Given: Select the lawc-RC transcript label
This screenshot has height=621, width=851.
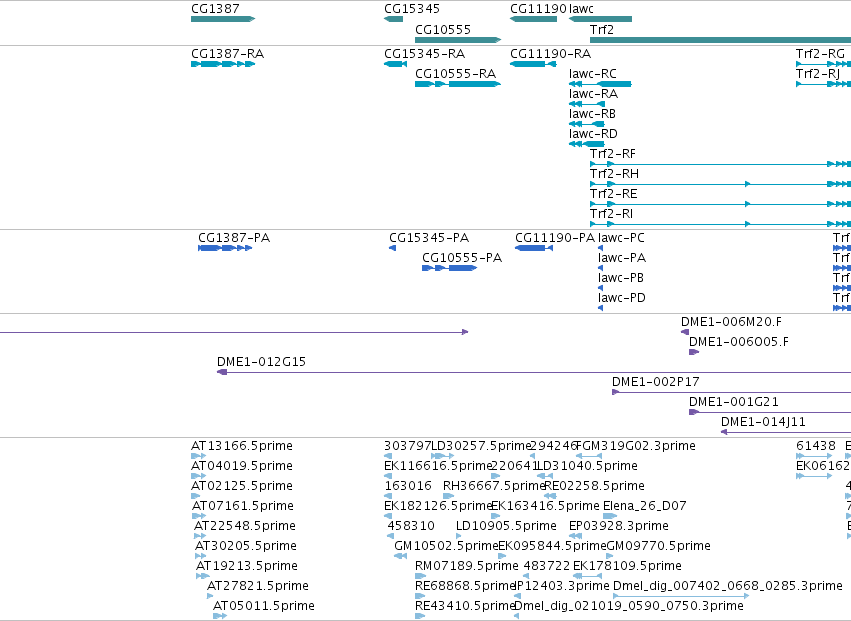Looking at the screenshot, I should pos(593,74).
